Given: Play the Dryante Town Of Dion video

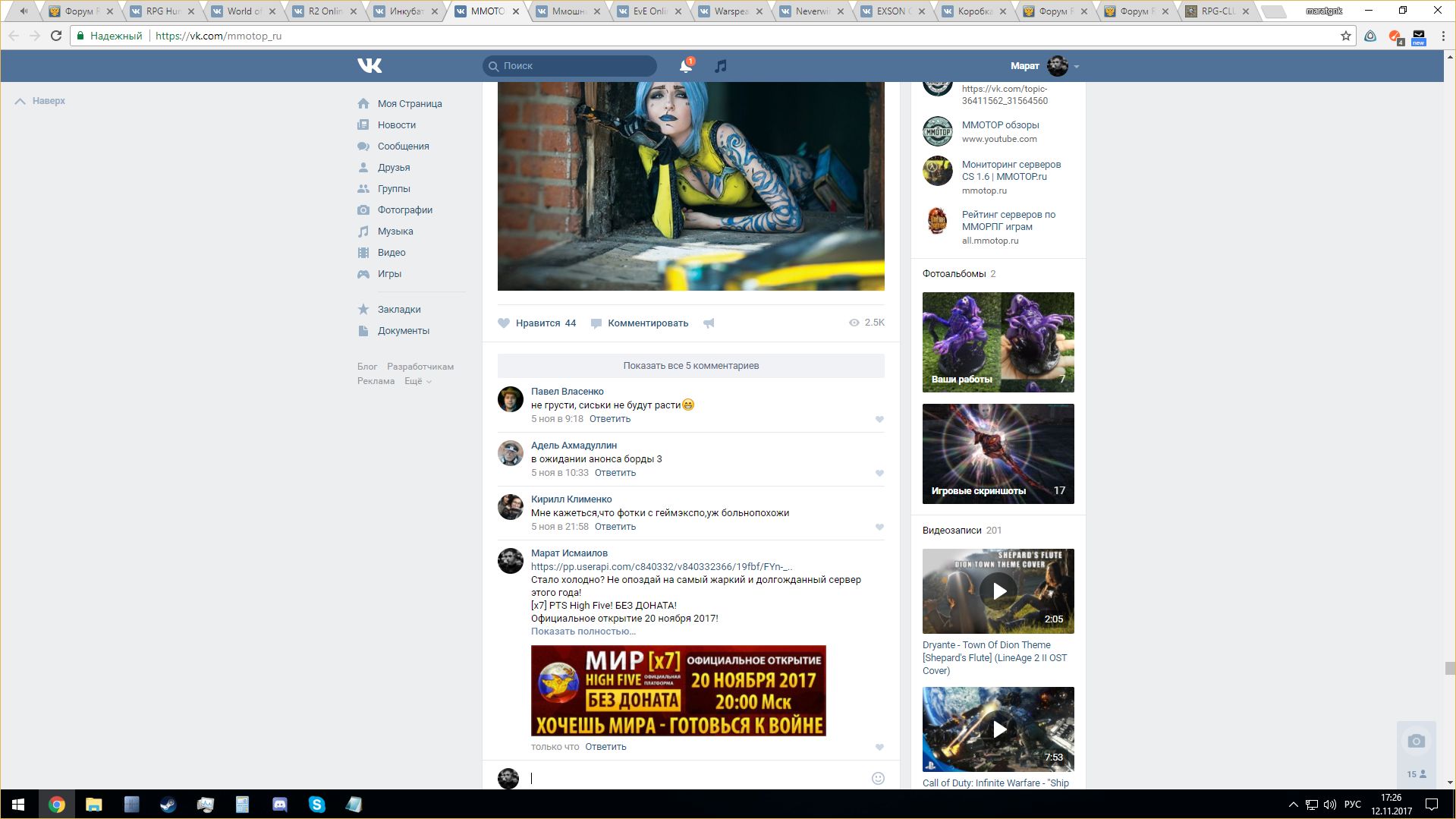Looking at the screenshot, I should [998, 591].
